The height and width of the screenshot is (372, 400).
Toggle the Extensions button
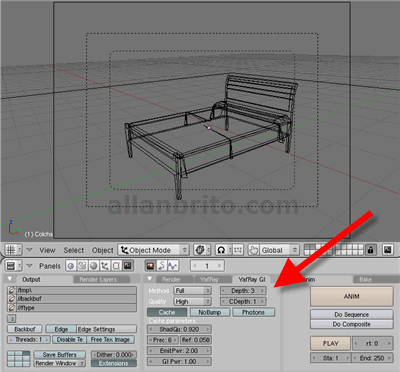[x=114, y=363]
